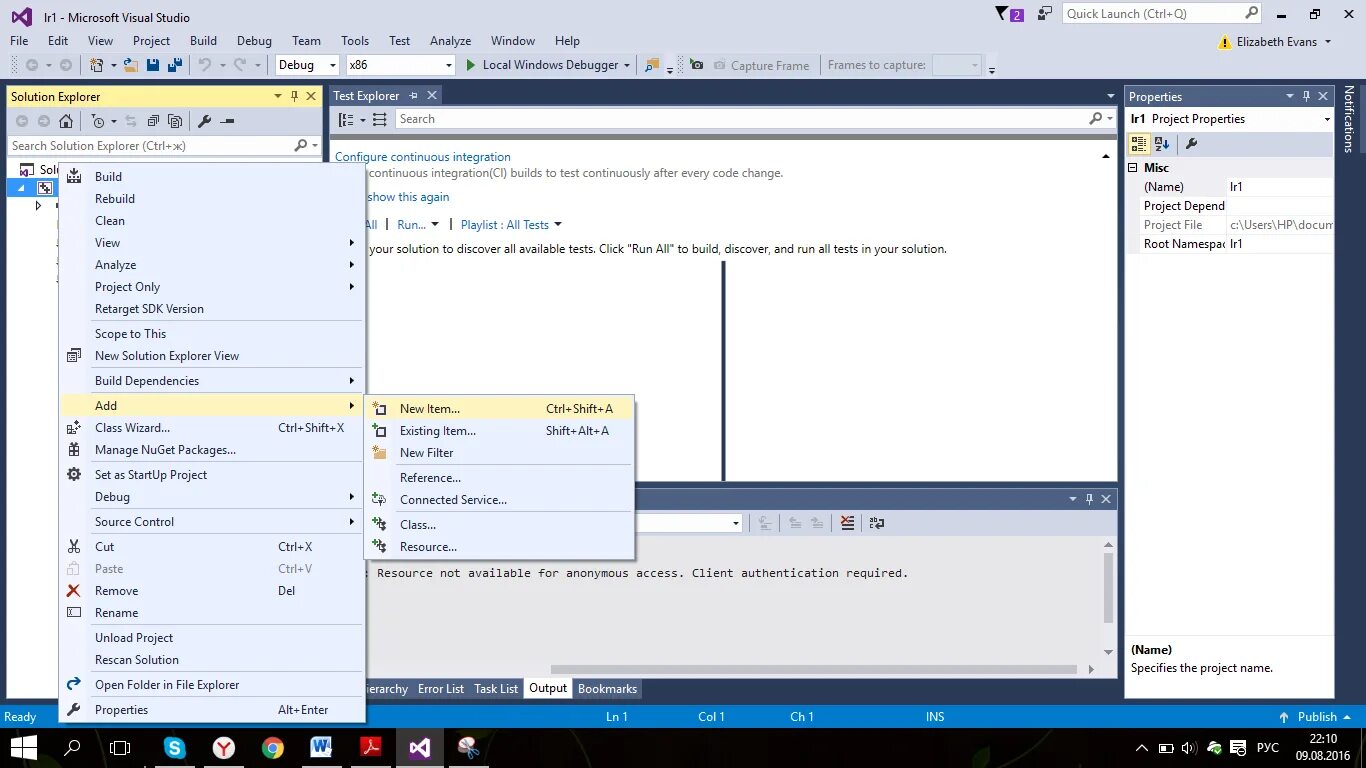Viewport: 1366px width, 768px height.
Task: Select New Item... from the Add submenu
Action: coord(500,408)
